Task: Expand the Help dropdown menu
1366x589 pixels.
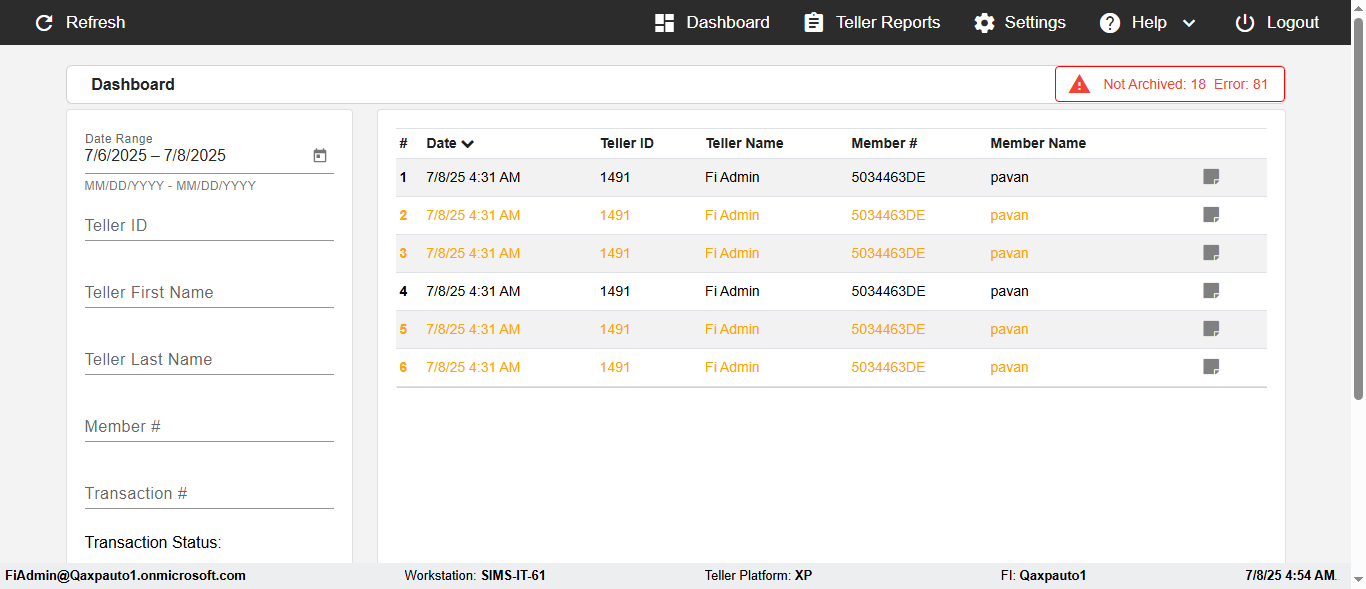Action: pyautogui.click(x=1188, y=23)
